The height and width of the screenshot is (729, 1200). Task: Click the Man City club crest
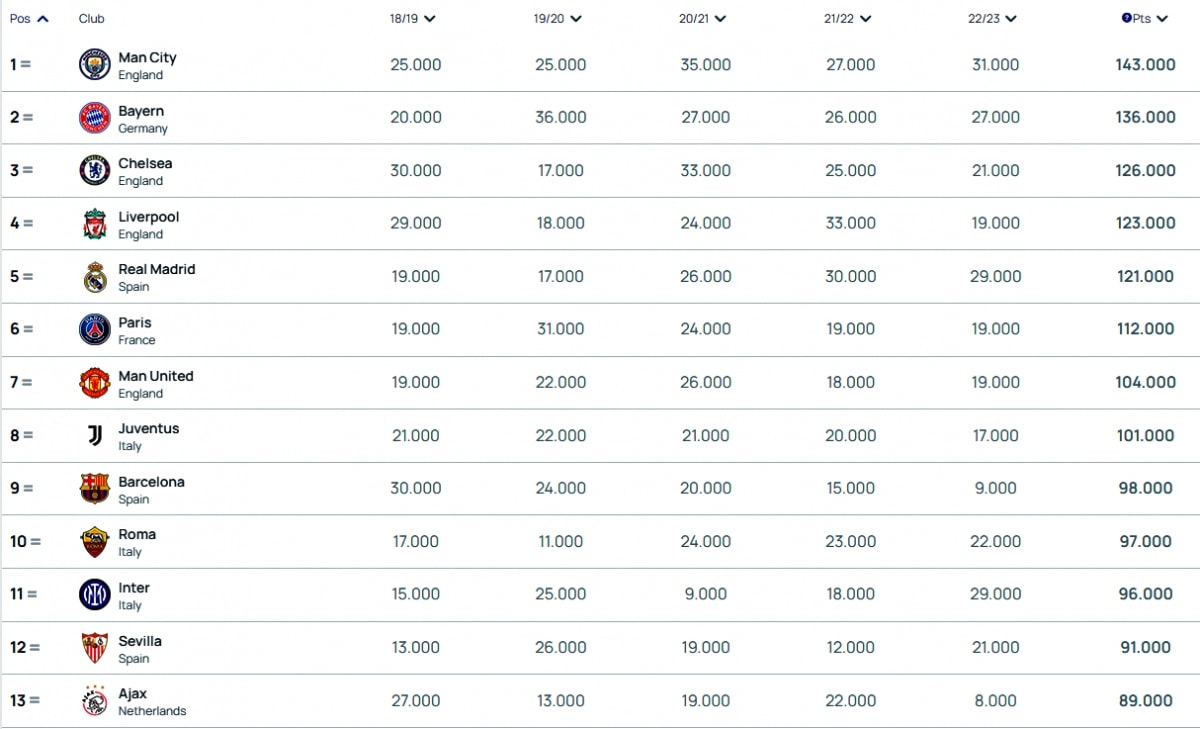95,65
